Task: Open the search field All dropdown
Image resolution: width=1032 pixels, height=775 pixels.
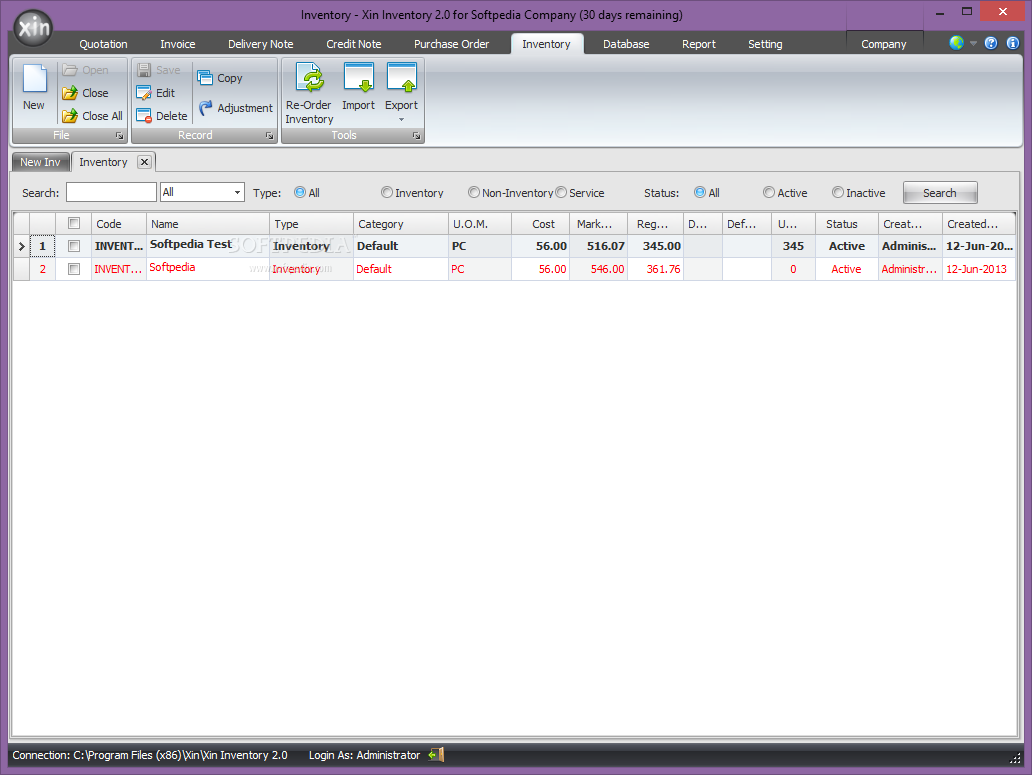Action: (x=237, y=192)
